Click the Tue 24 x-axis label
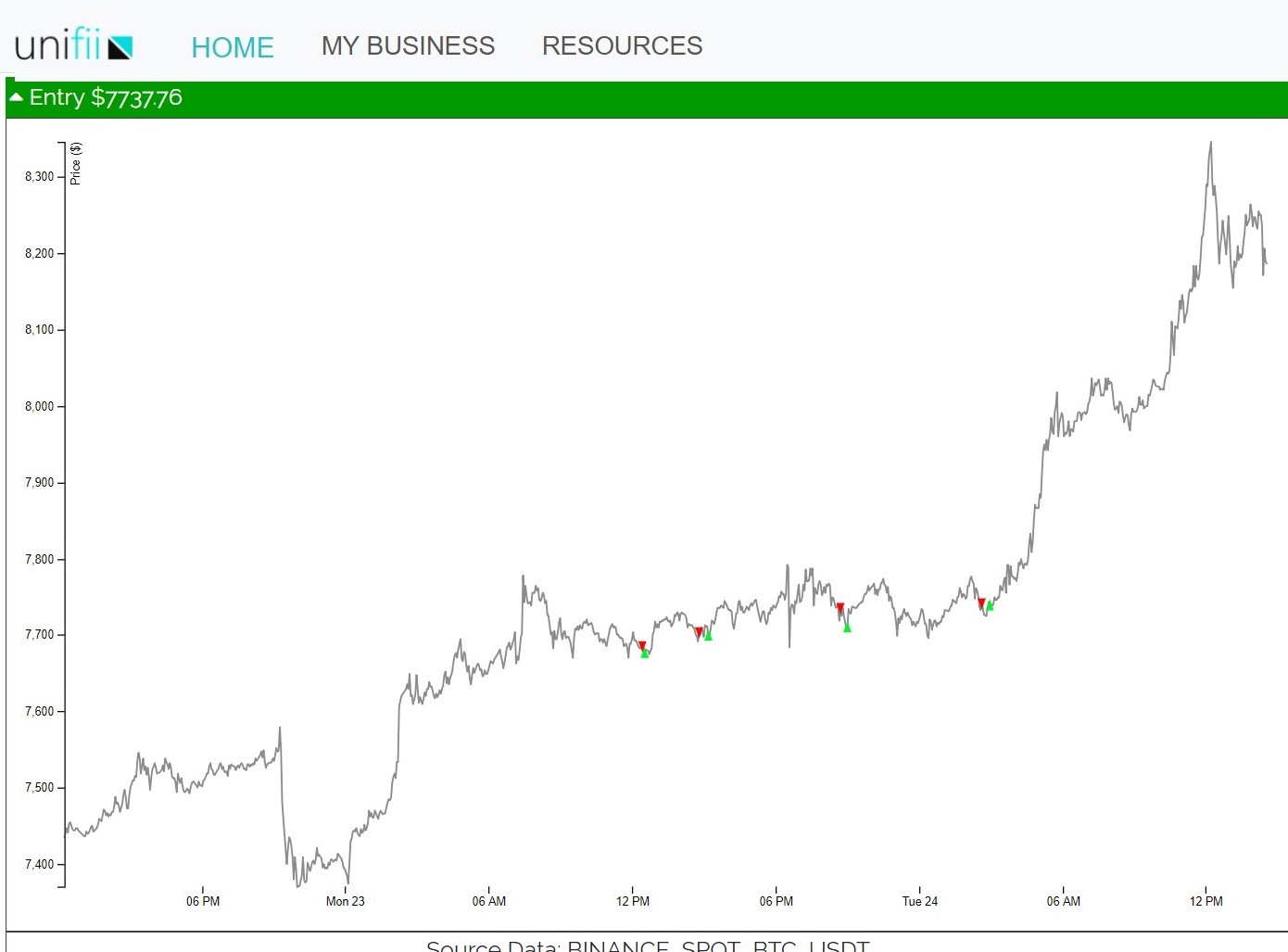 click(919, 901)
